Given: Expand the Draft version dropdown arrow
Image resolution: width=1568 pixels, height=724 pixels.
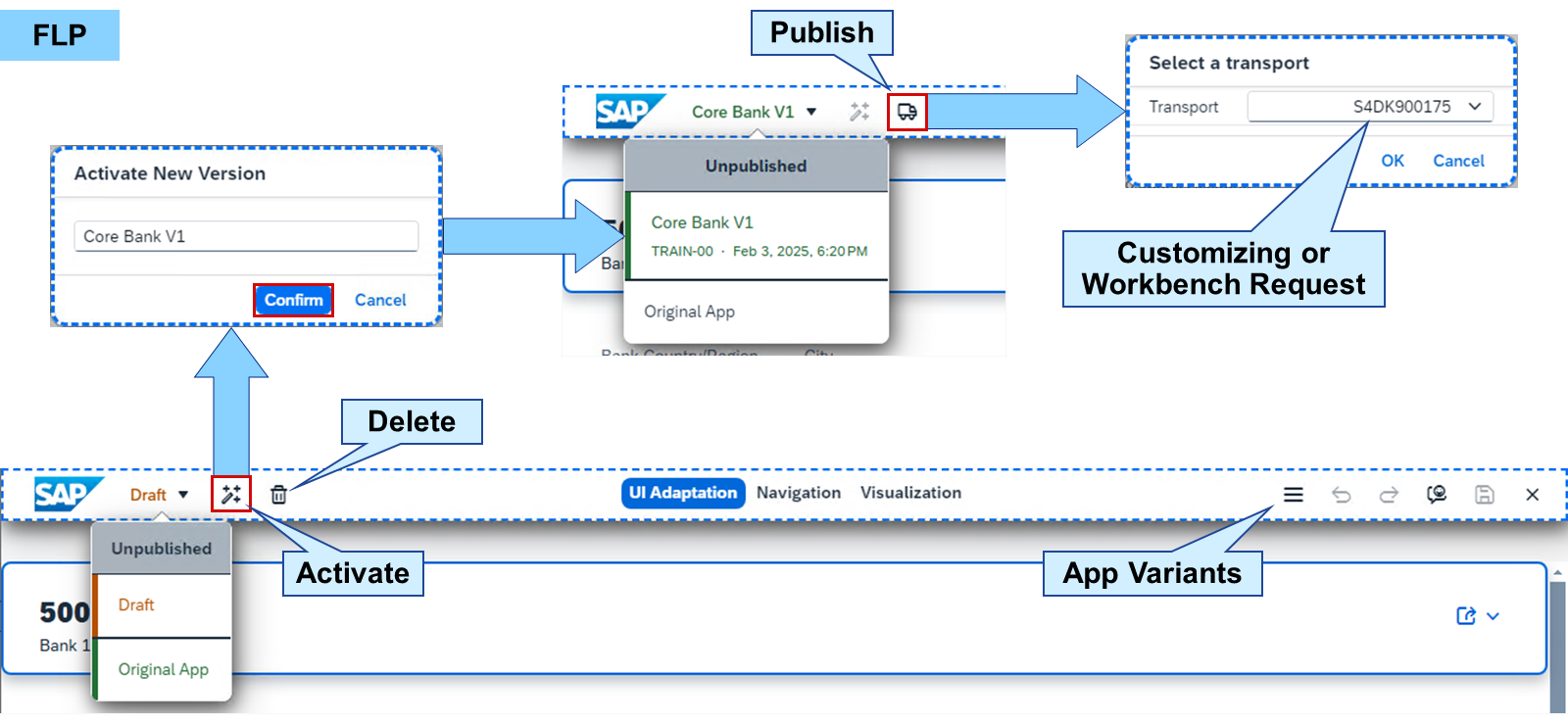Looking at the screenshot, I should tap(183, 495).
